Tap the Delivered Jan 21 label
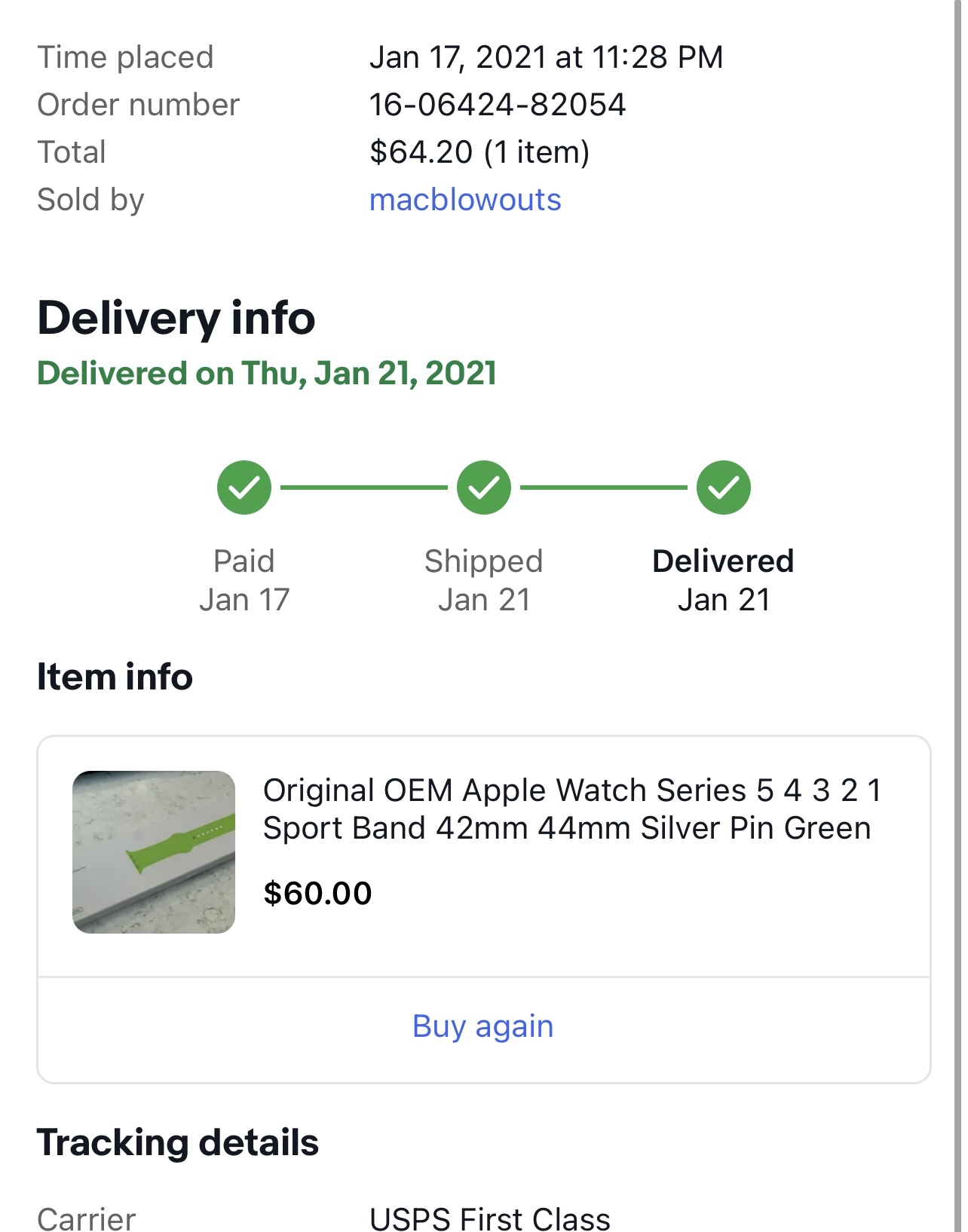 724,580
